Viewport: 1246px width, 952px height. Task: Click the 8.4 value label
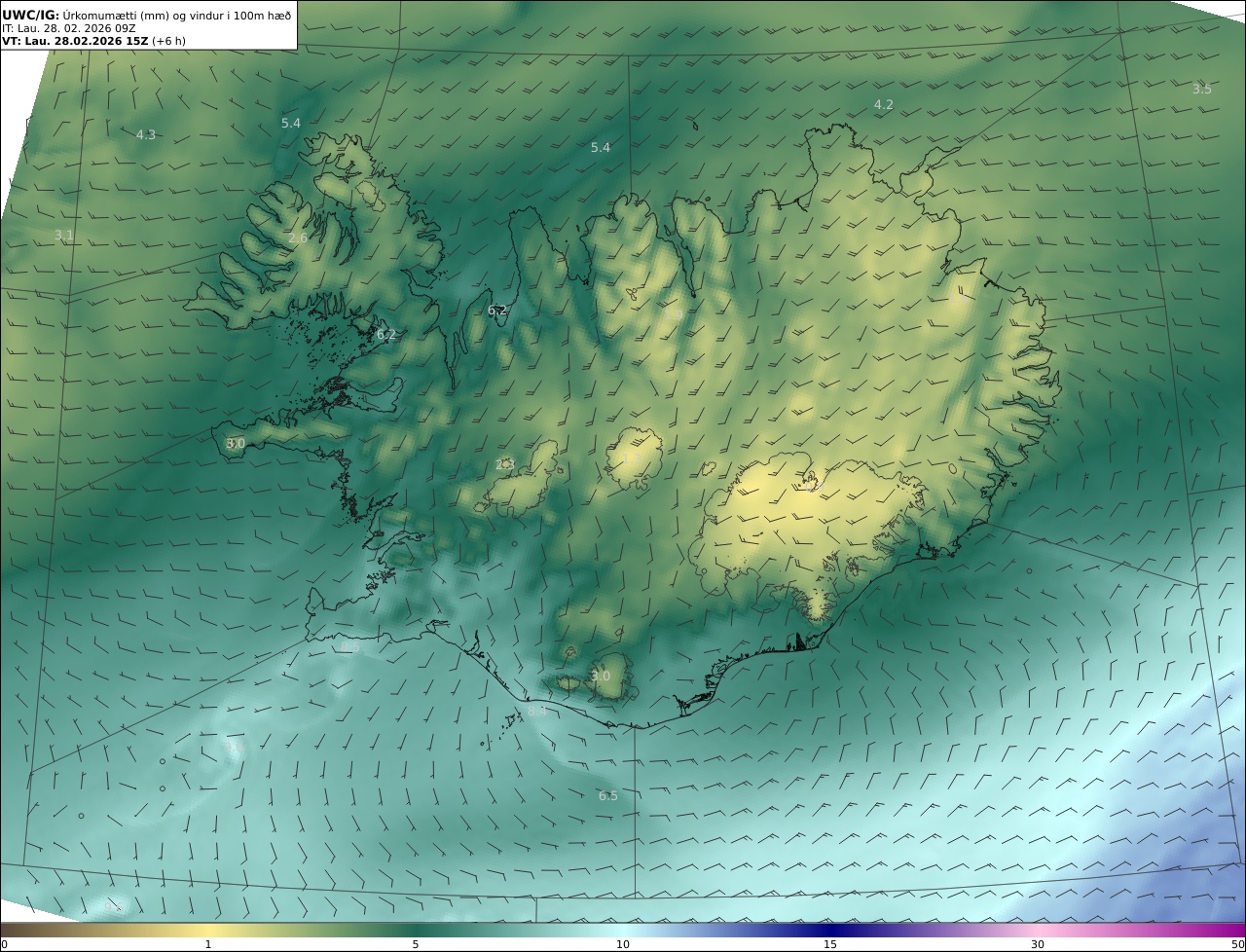[537, 712]
